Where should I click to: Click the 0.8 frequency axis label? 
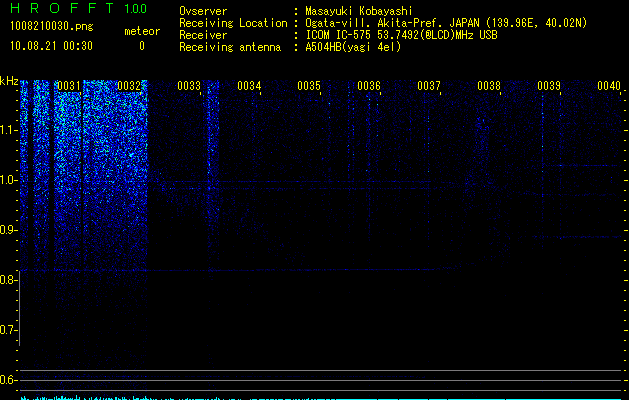click(9, 280)
